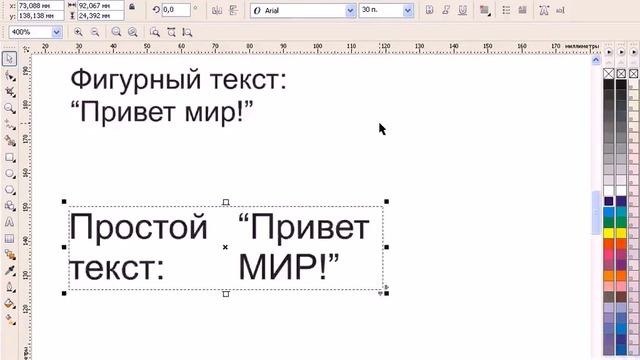Screen dimensions: 640x360
Task: Open Character formatting docker
Action: tap(544, 10)
